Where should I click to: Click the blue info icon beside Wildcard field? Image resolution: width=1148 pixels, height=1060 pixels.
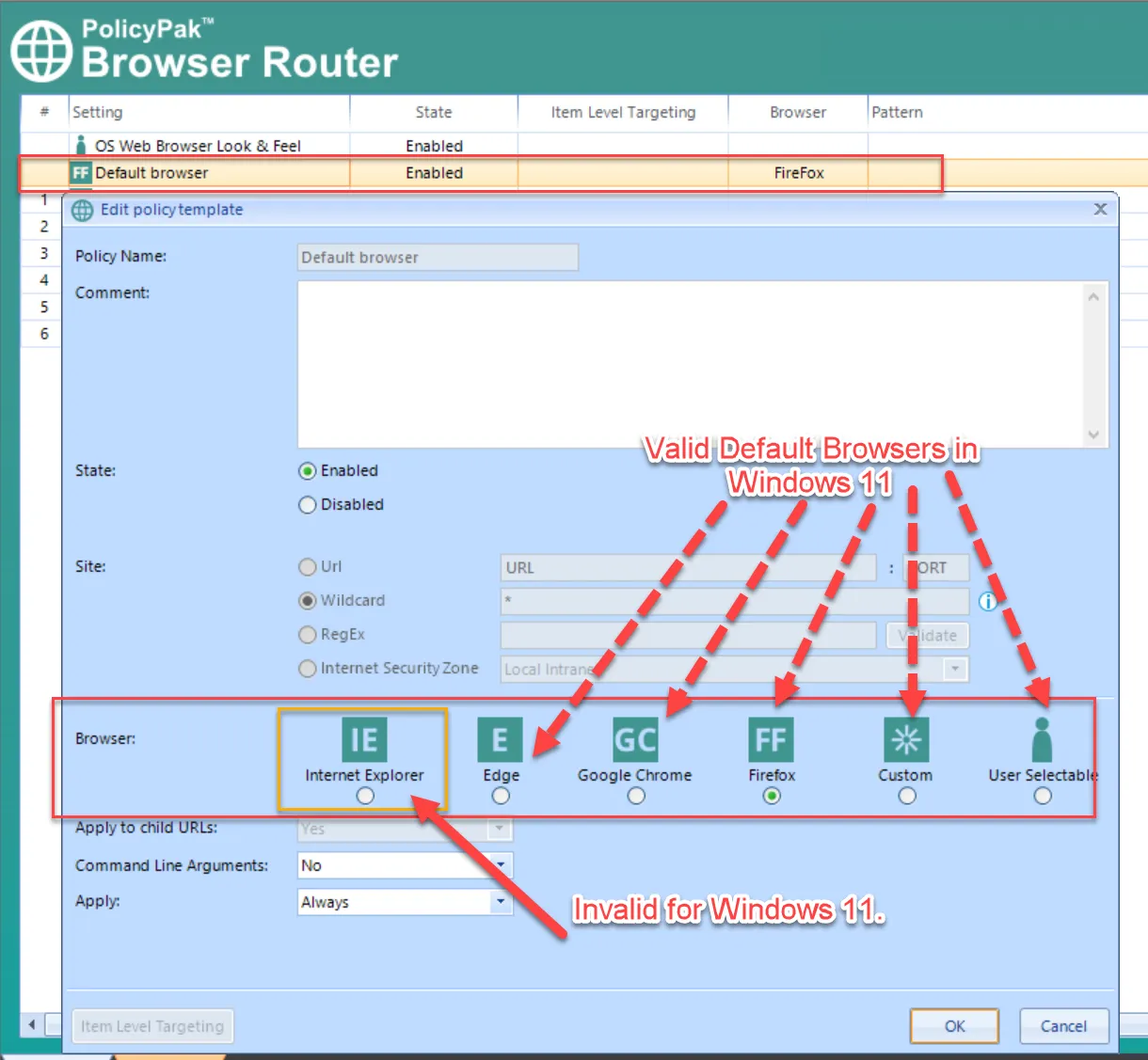(x=987, y=601)
